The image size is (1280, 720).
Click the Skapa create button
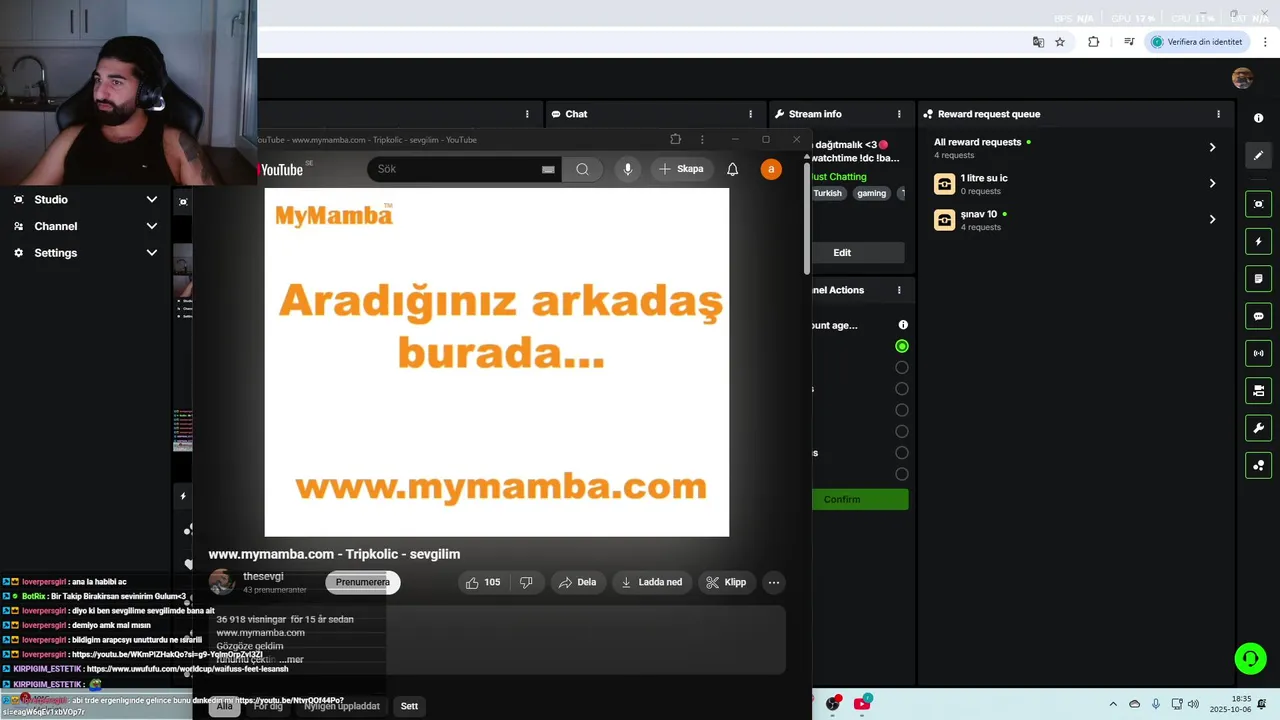coord(680,169)
